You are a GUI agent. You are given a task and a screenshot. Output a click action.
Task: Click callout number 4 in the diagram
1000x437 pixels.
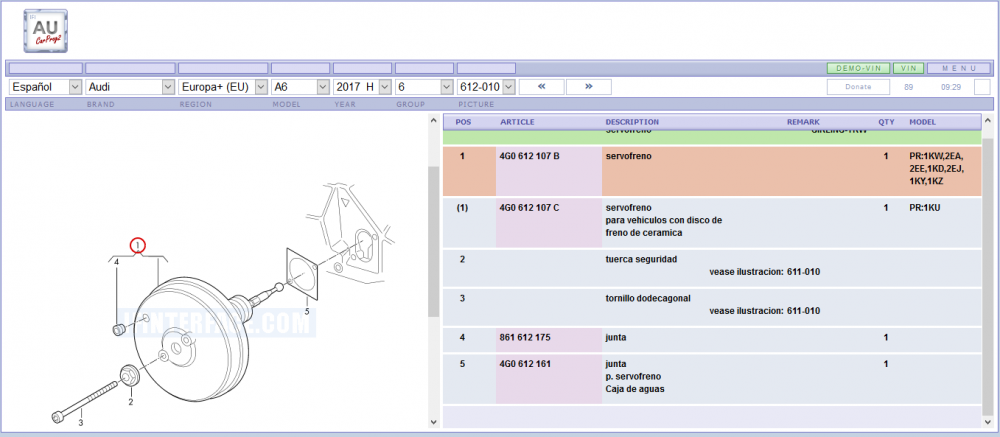[117, 262]
